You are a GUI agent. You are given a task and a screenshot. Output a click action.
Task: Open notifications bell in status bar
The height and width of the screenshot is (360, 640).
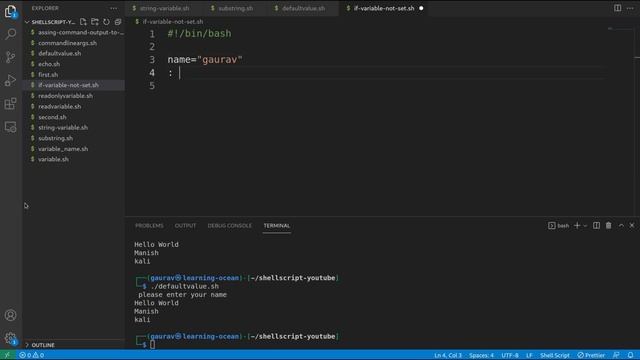click(x=631, y=355)
